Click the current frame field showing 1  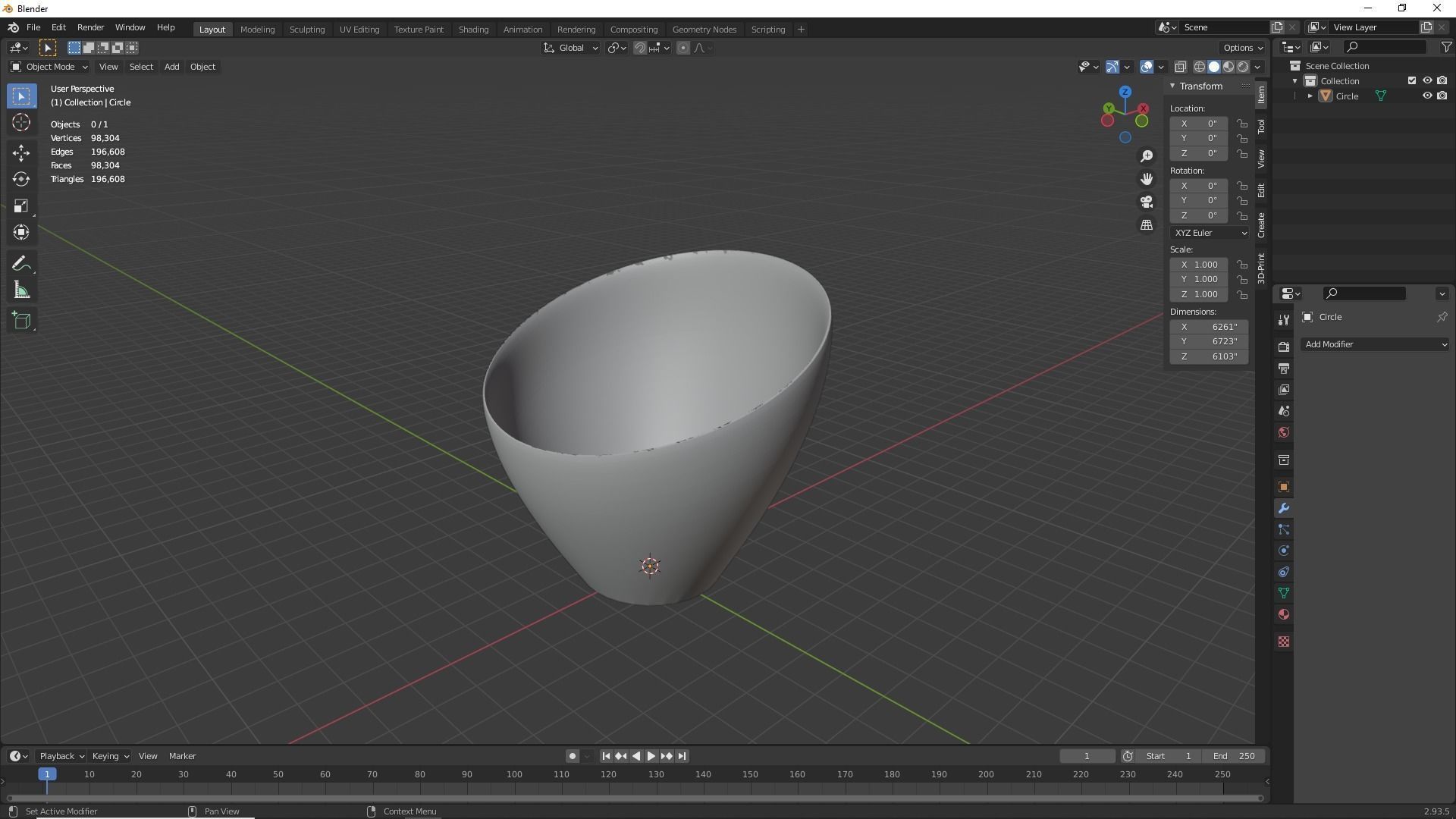[1087, 756]
